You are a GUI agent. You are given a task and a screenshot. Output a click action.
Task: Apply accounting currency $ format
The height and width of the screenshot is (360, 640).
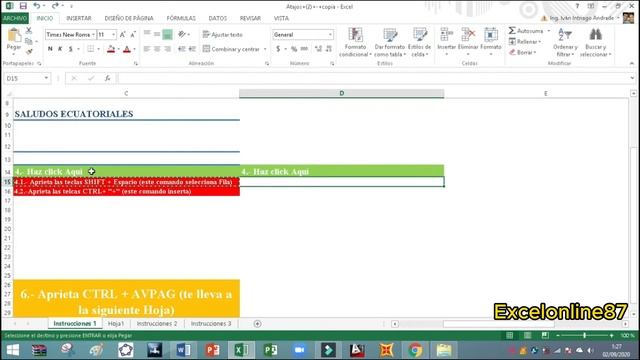click(x=278, y=49)
